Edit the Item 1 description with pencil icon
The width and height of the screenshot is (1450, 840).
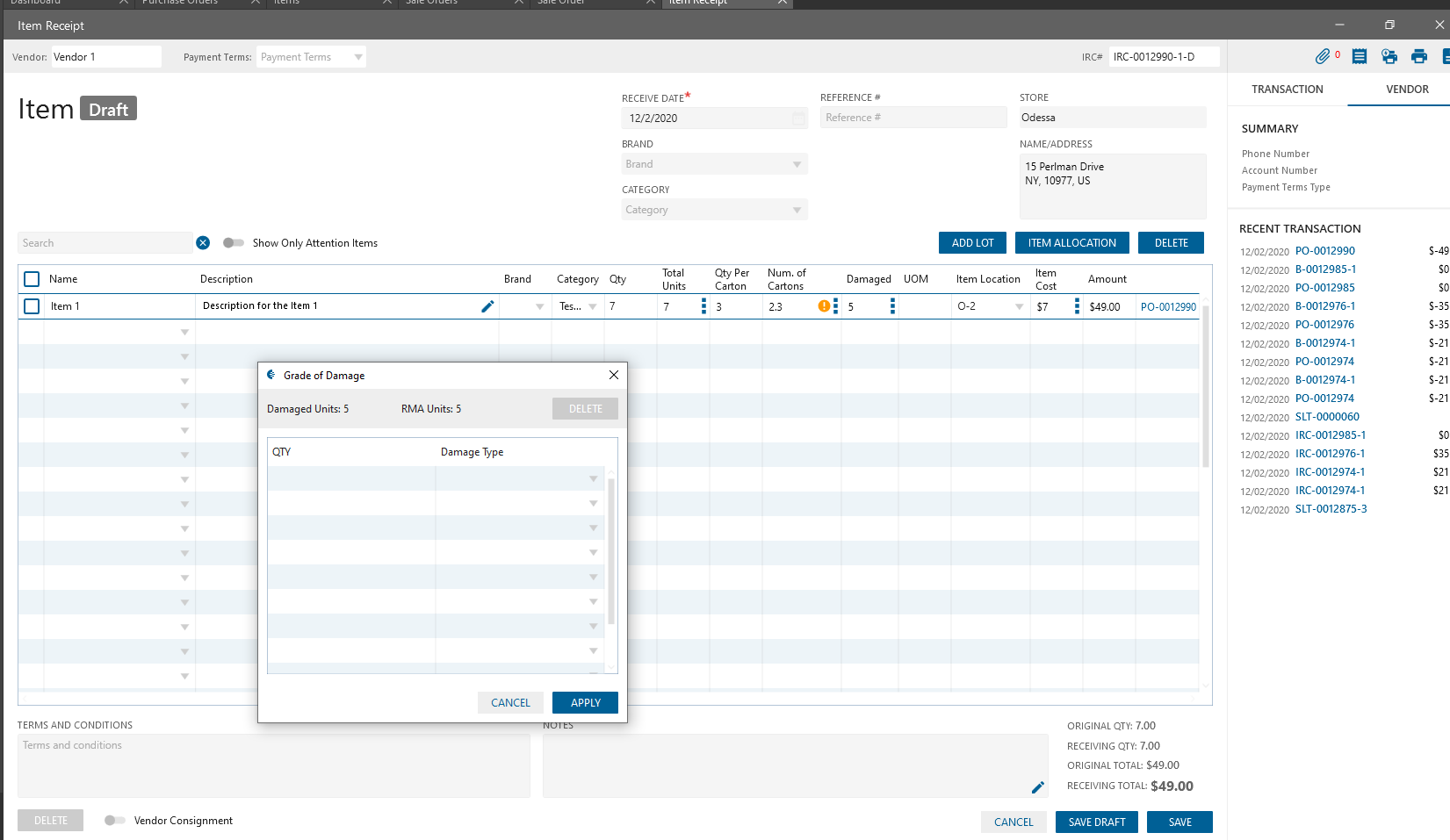(487, 306)
